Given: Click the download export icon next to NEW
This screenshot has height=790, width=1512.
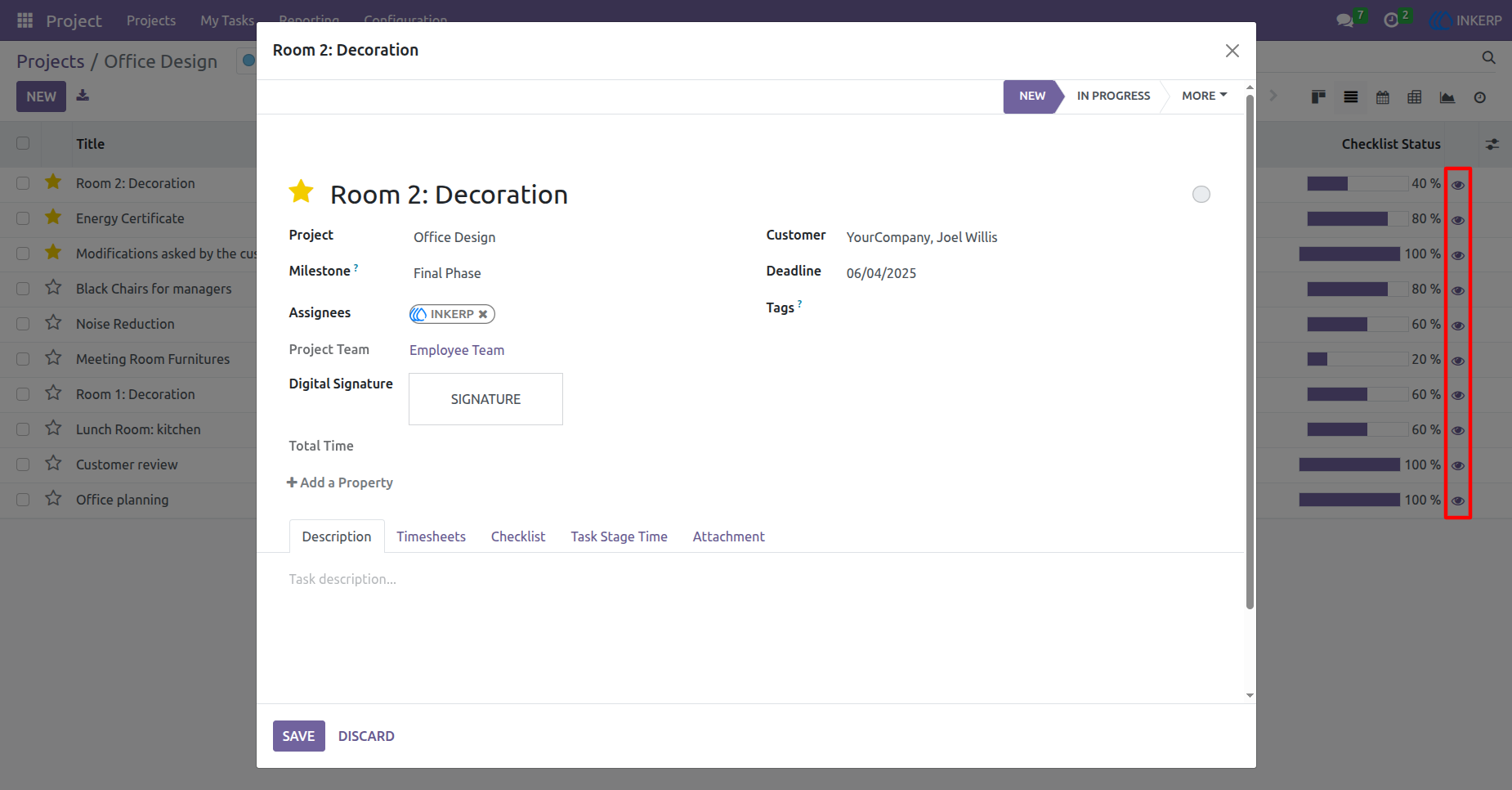Looking at the screenshot, I should tap(83, 96).
